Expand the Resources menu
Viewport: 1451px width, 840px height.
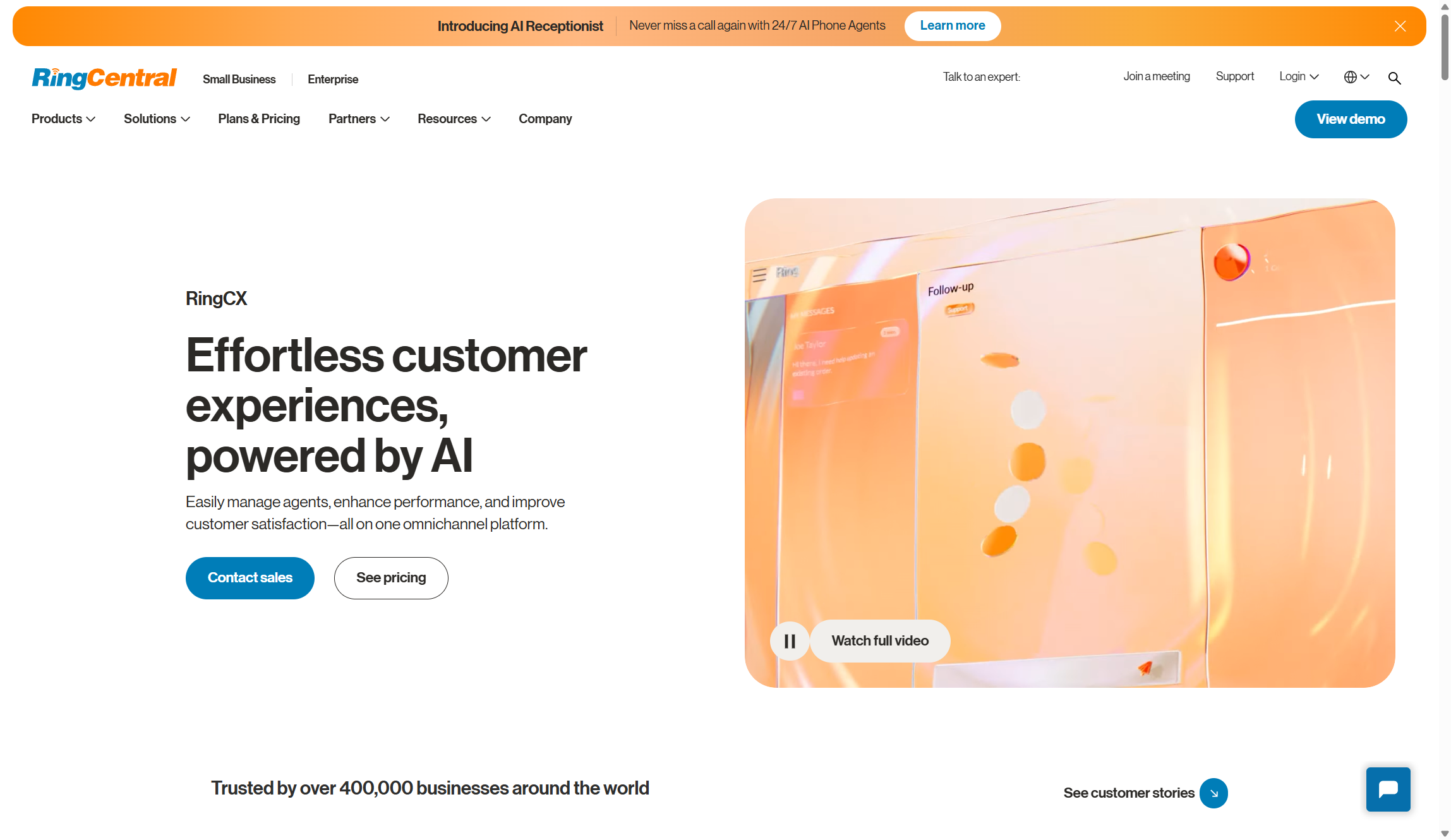pos(454,119)
